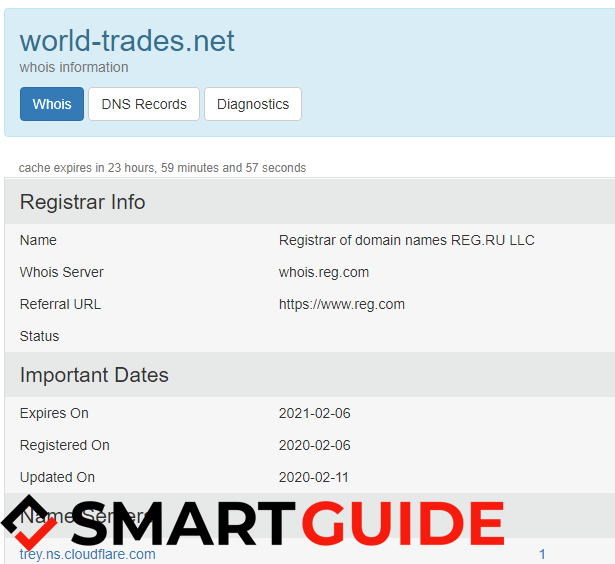This screenshot has height=564, width=615.
Task: Click the 'Expires On' row label
Action: click(x=54, y=413)
